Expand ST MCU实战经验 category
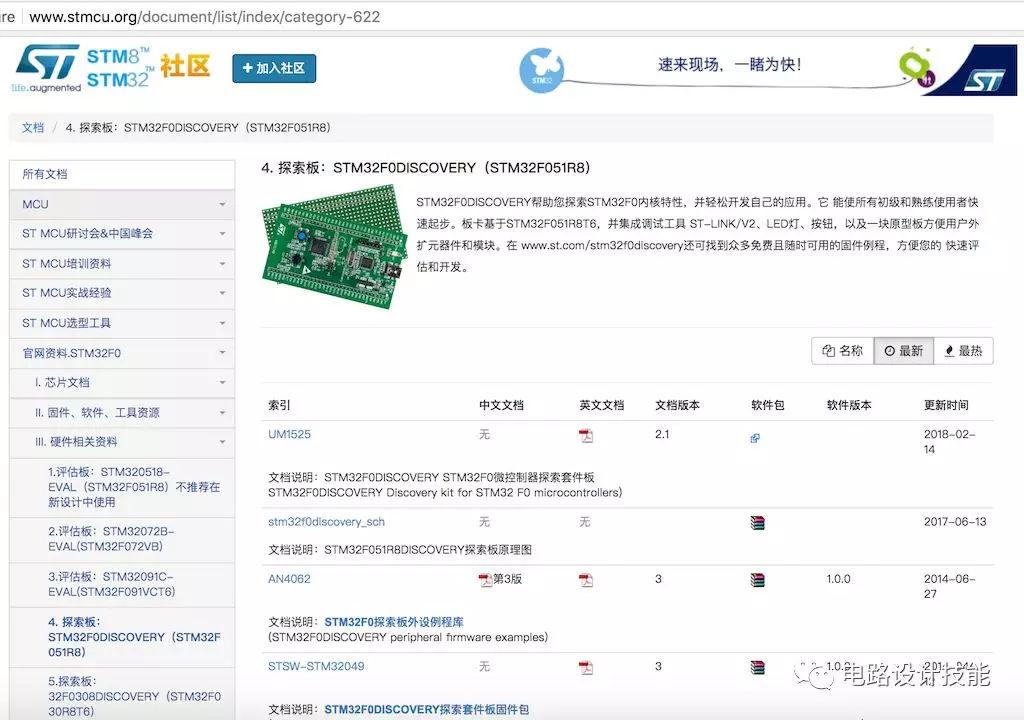Image resolution: width=1024 pixels, height=720 pixels. click(x=122, y=293)
